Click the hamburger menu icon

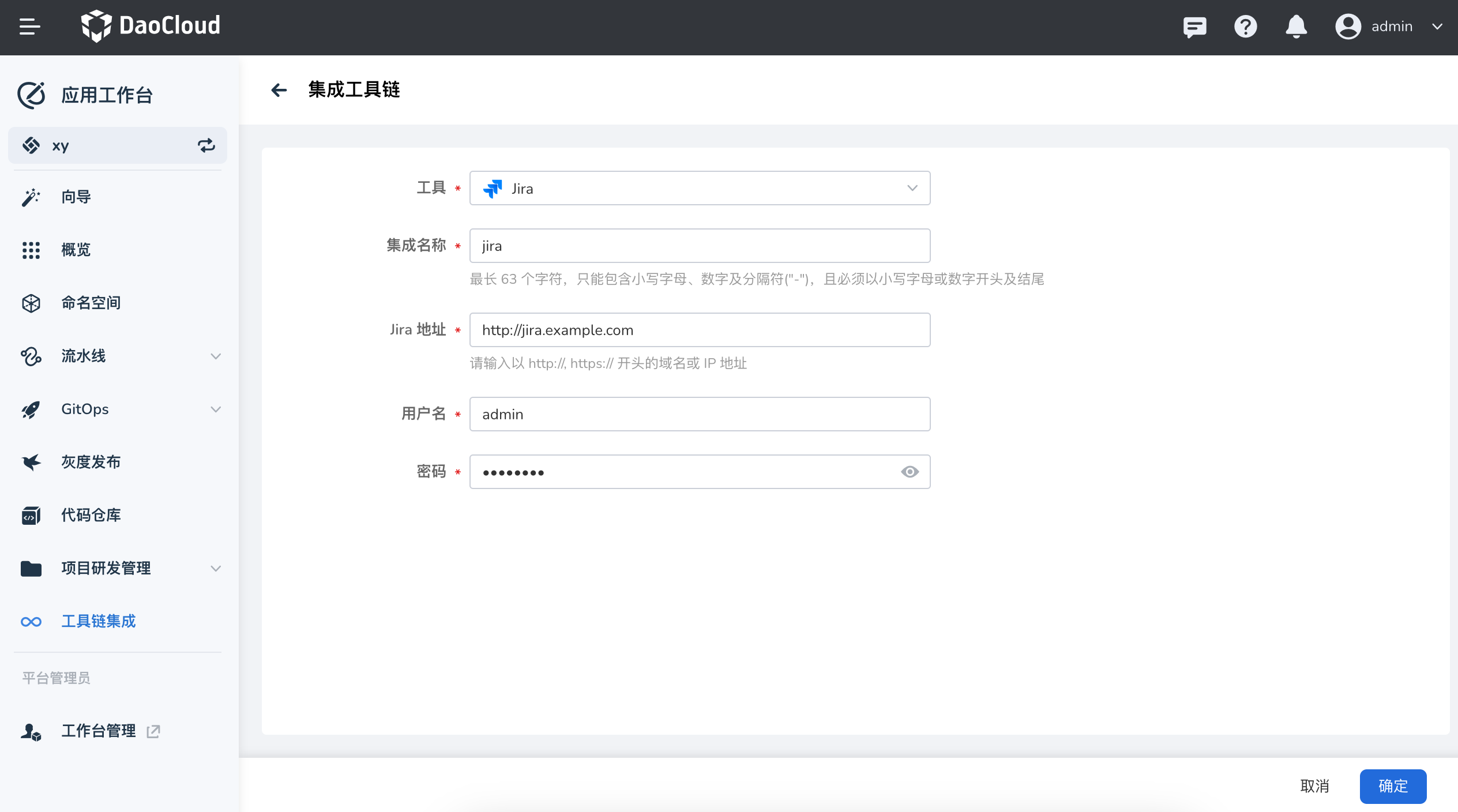pos(29,27)
